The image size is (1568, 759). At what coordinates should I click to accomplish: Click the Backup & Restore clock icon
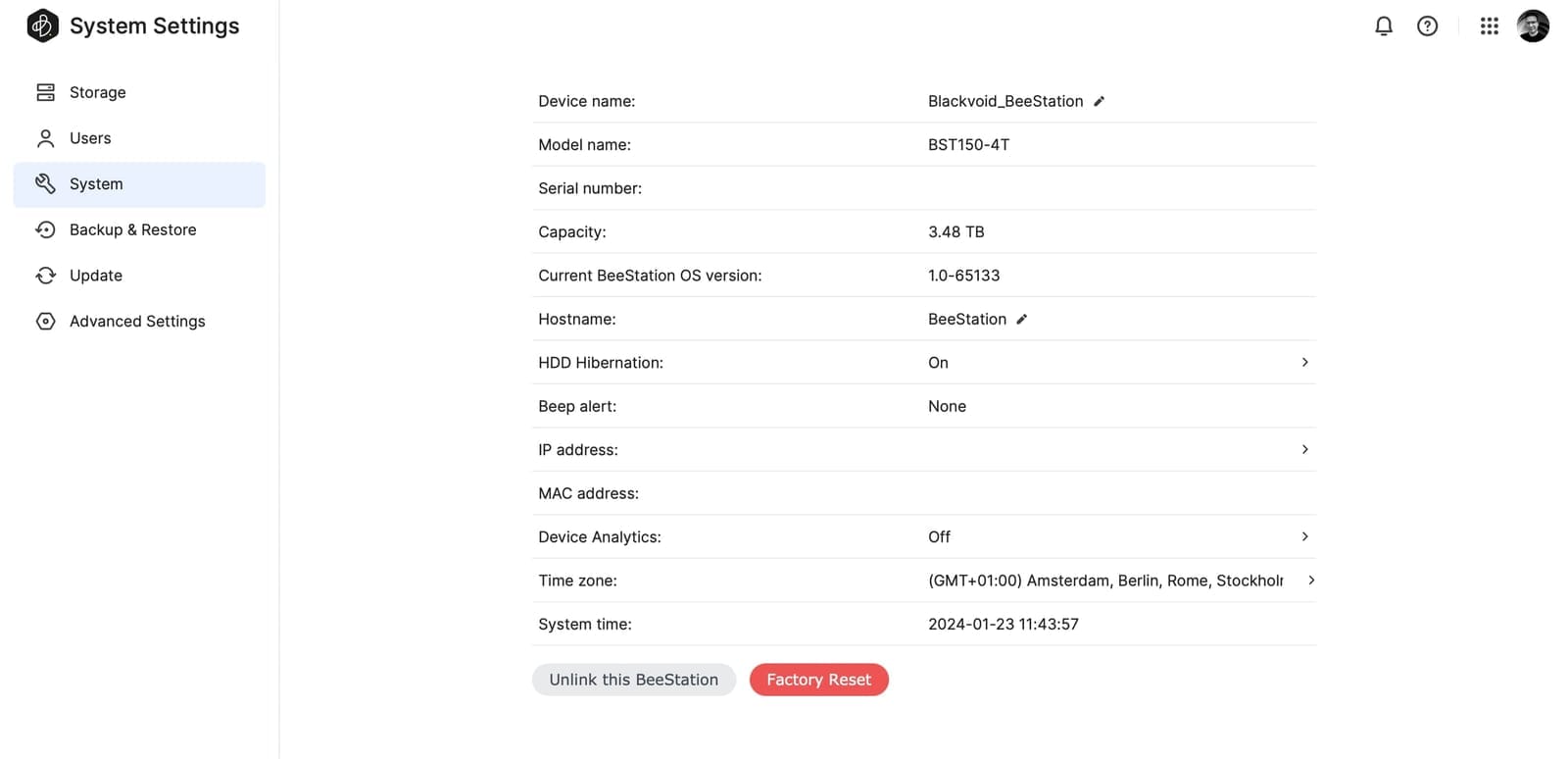45,229
